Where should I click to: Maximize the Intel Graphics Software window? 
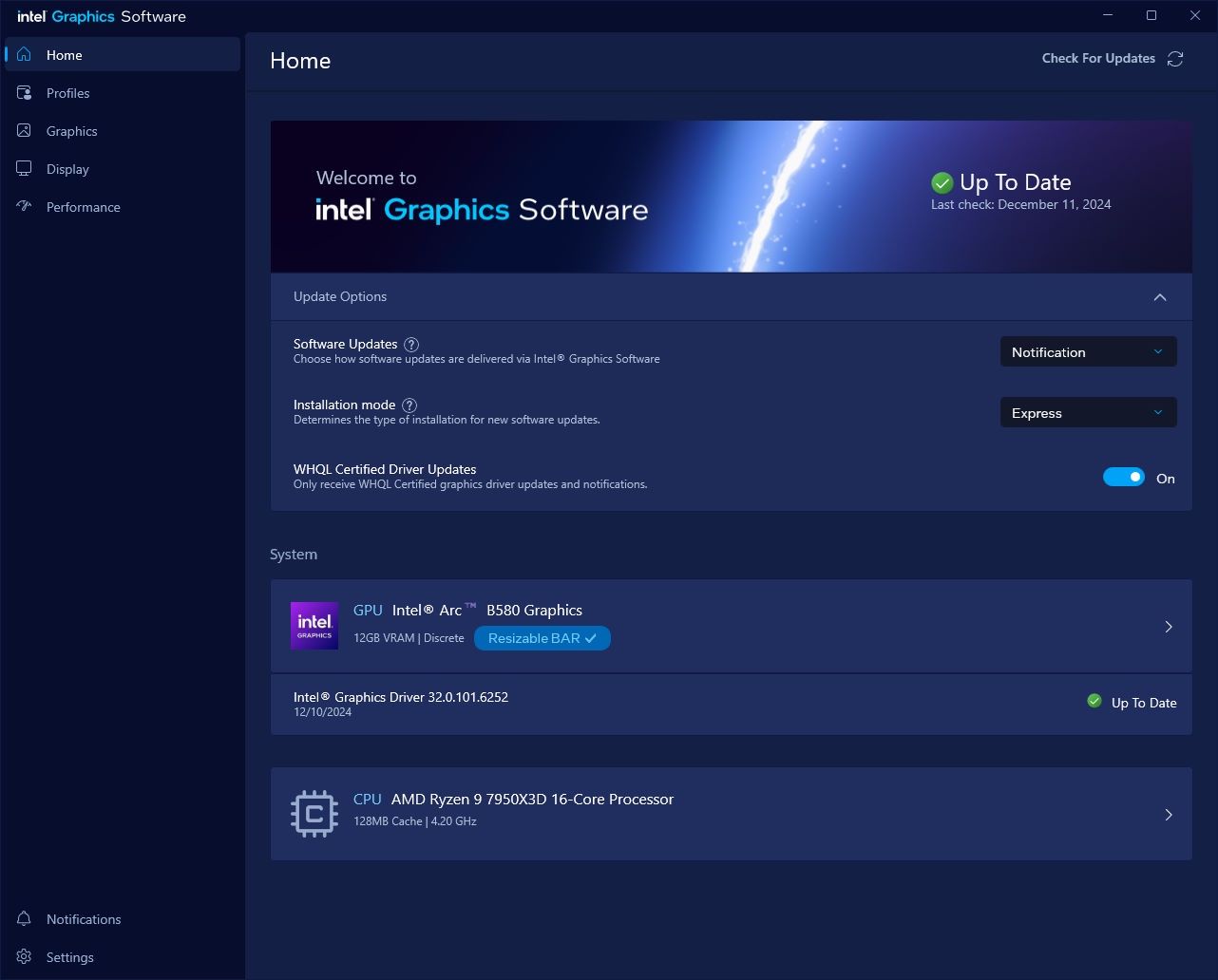1151,15
